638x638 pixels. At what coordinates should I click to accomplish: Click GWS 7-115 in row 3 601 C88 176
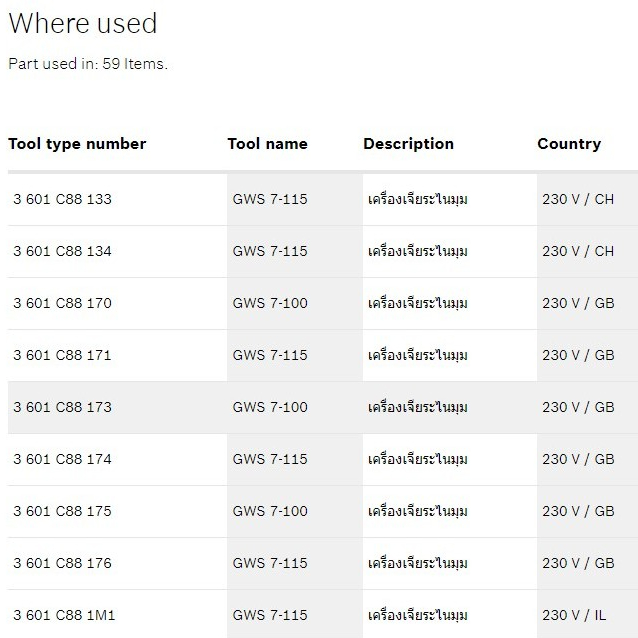(270, 563)
